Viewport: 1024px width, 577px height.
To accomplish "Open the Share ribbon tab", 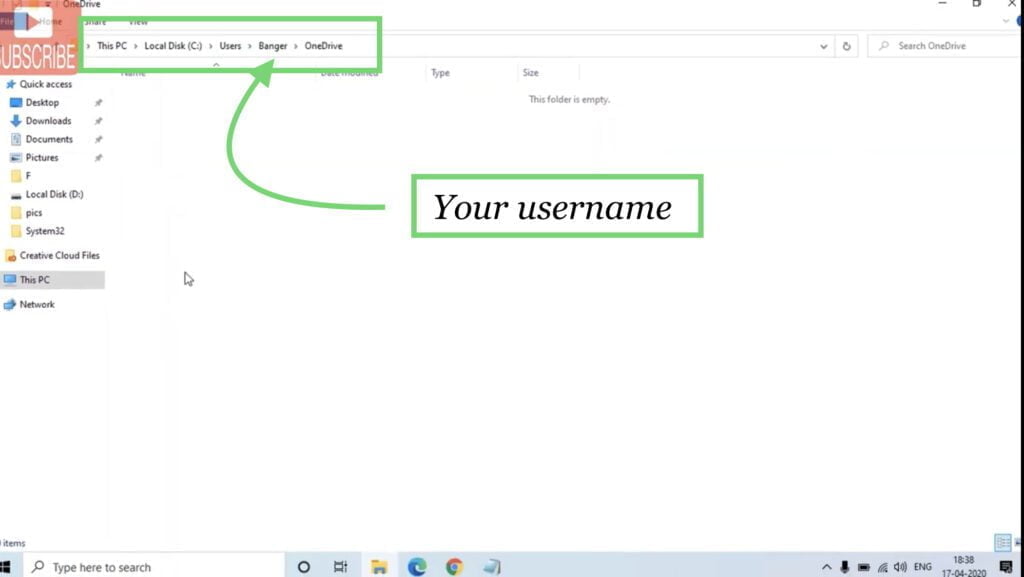I will 95,22.
